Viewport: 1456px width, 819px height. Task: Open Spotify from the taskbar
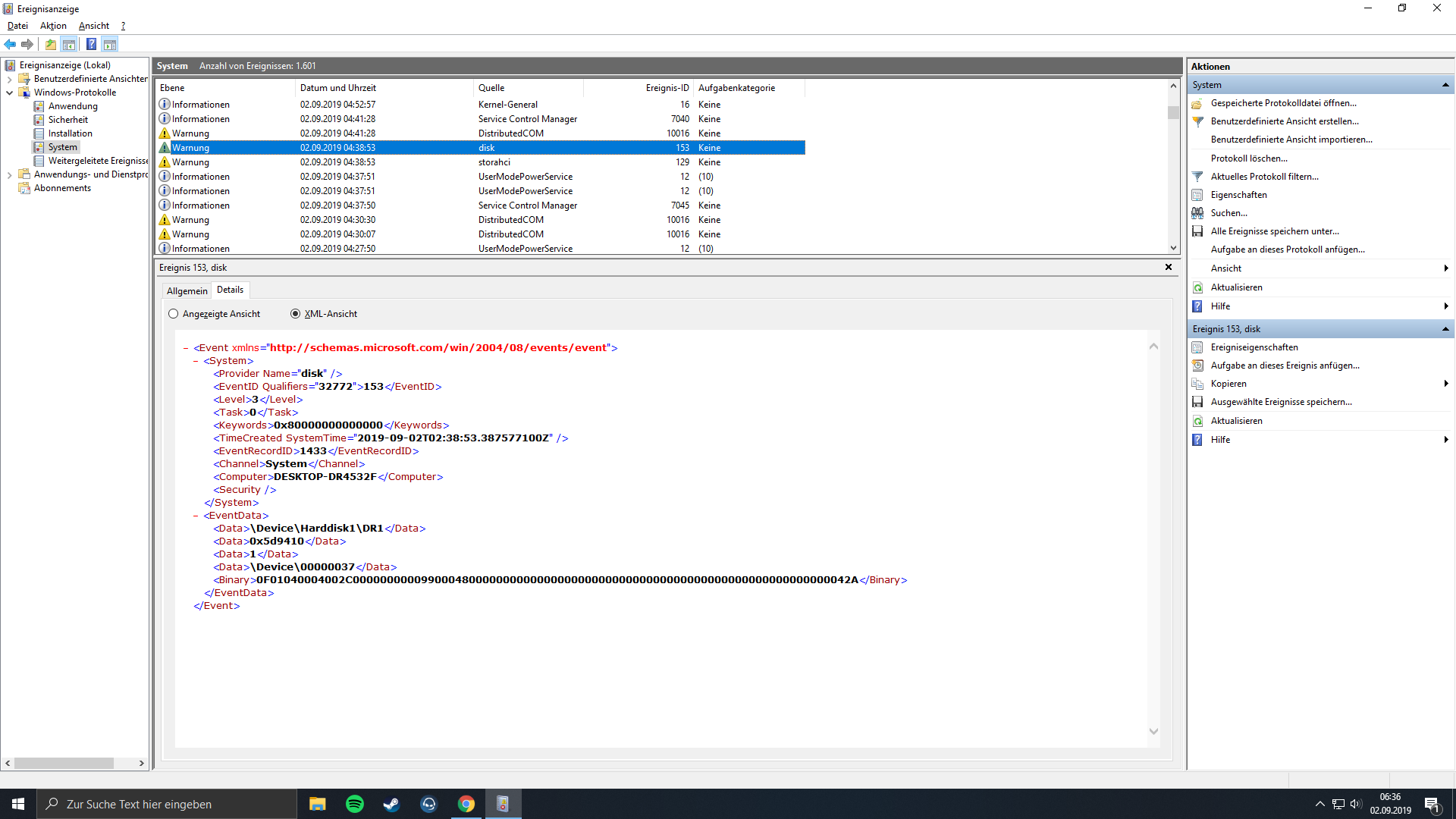(x=354, y=804)
